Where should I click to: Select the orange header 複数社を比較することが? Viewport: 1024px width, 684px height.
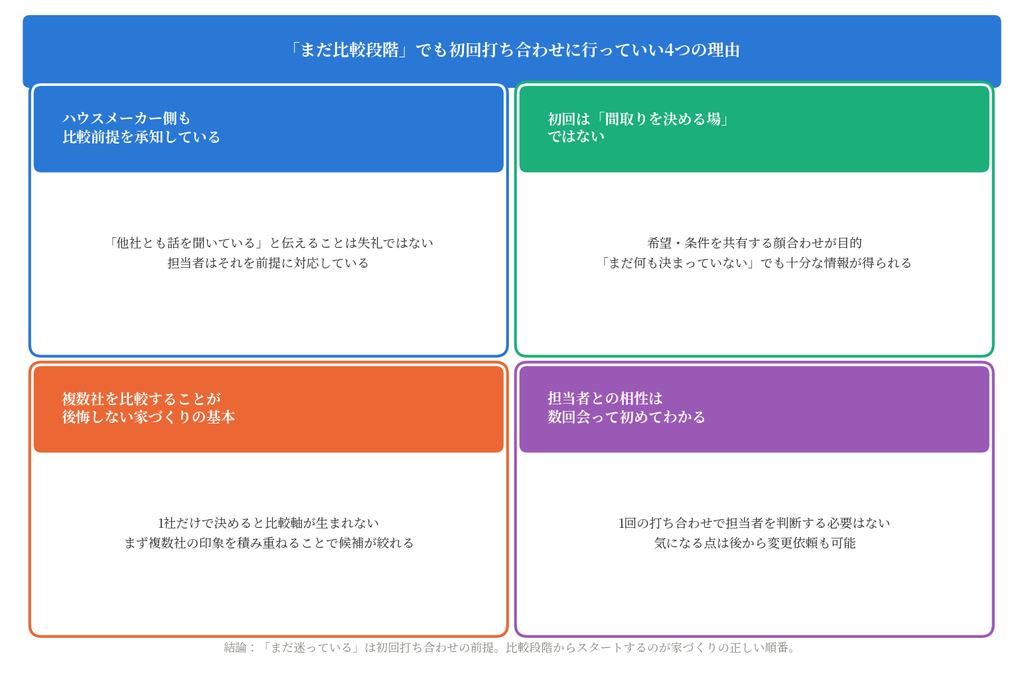point(268,409)
